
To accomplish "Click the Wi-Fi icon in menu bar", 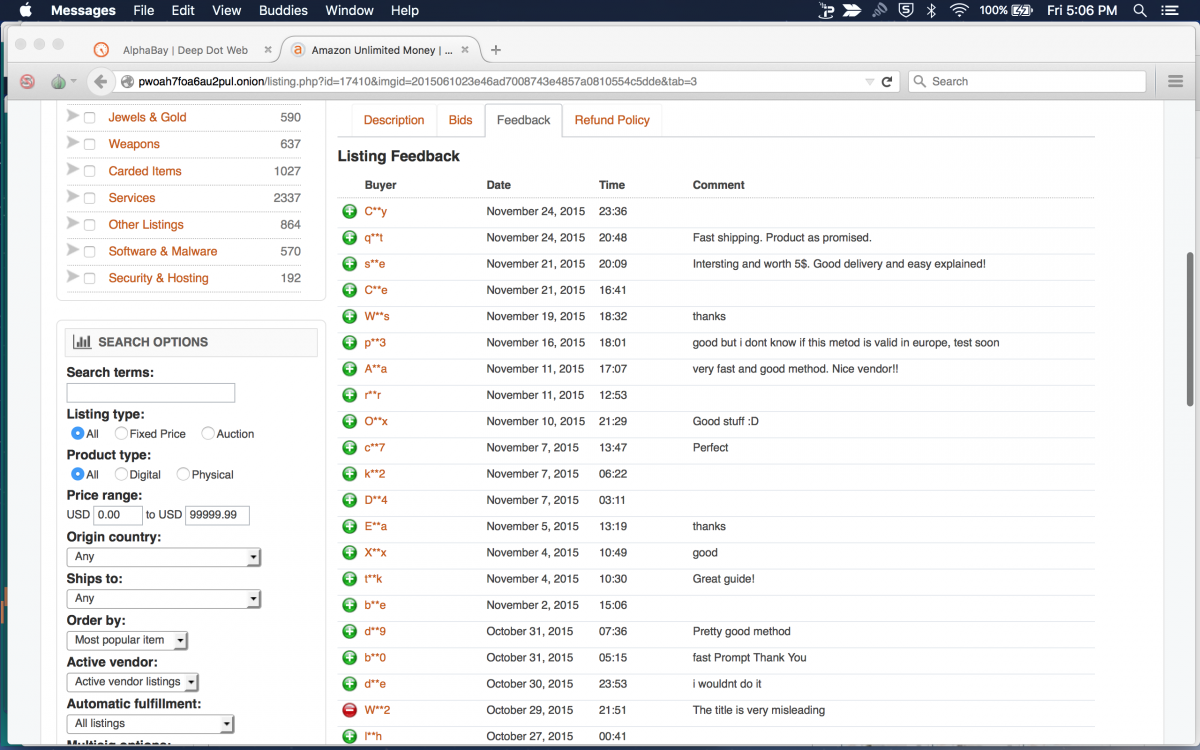I will [x=959, y=11].
